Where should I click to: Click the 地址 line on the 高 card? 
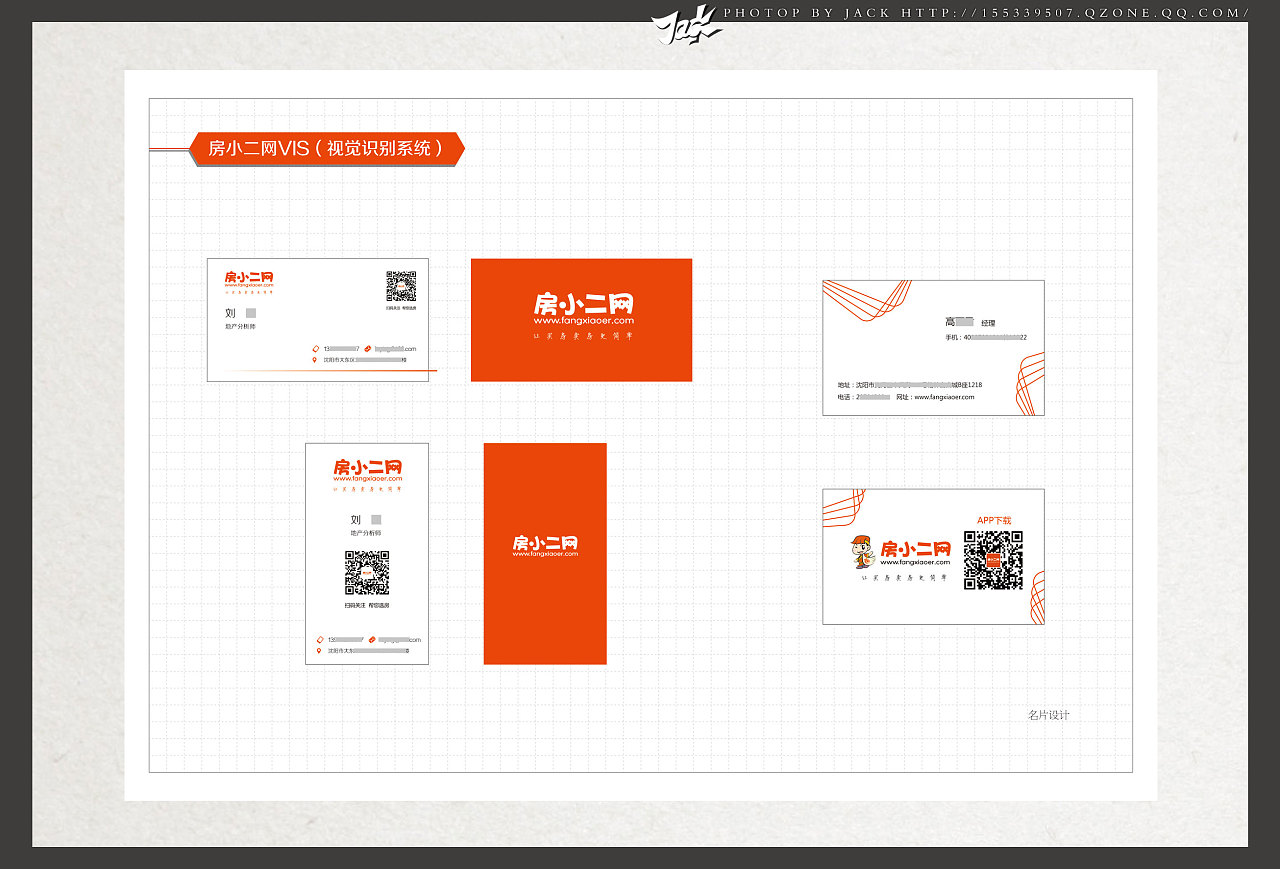click(x=910, y=385)
